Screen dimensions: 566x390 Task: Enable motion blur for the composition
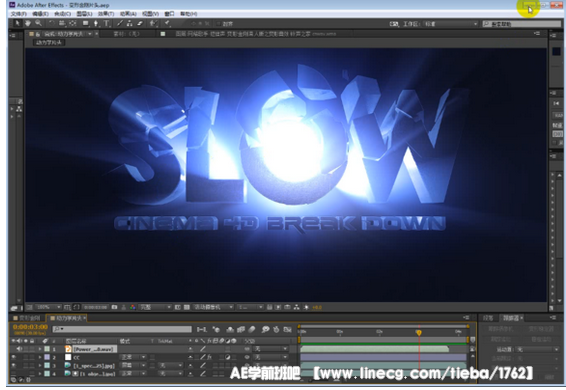[252, 329]
